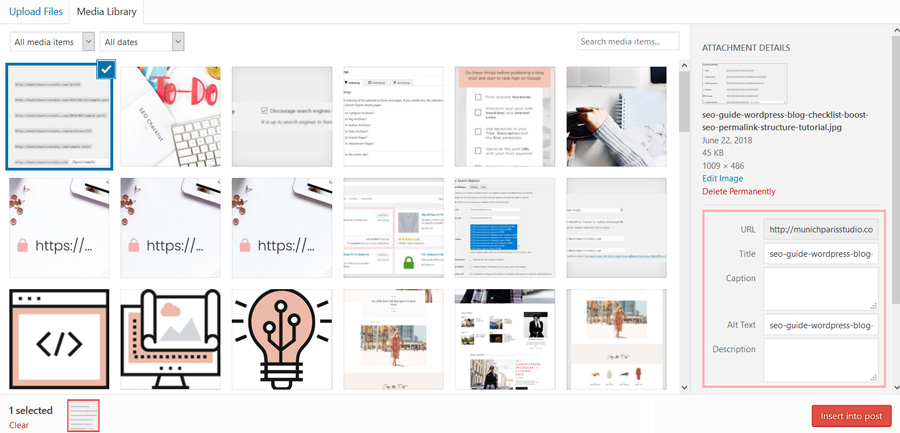
Task: Select the Discourage search engines thumbnail
Action: pos(282,117)
